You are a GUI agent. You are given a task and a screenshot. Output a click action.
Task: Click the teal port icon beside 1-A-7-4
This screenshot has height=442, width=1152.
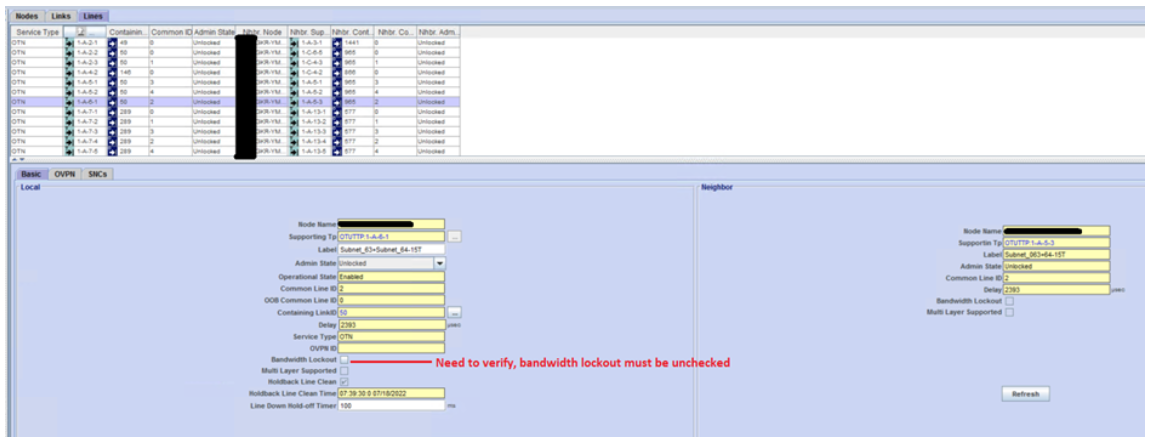(70, 140)
